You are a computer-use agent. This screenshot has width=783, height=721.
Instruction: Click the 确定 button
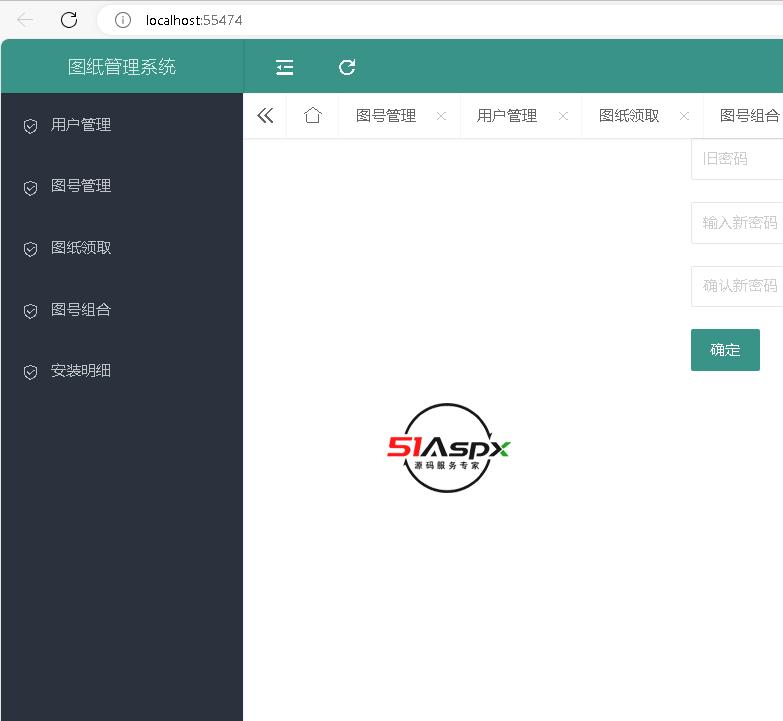tap(725, 350)
